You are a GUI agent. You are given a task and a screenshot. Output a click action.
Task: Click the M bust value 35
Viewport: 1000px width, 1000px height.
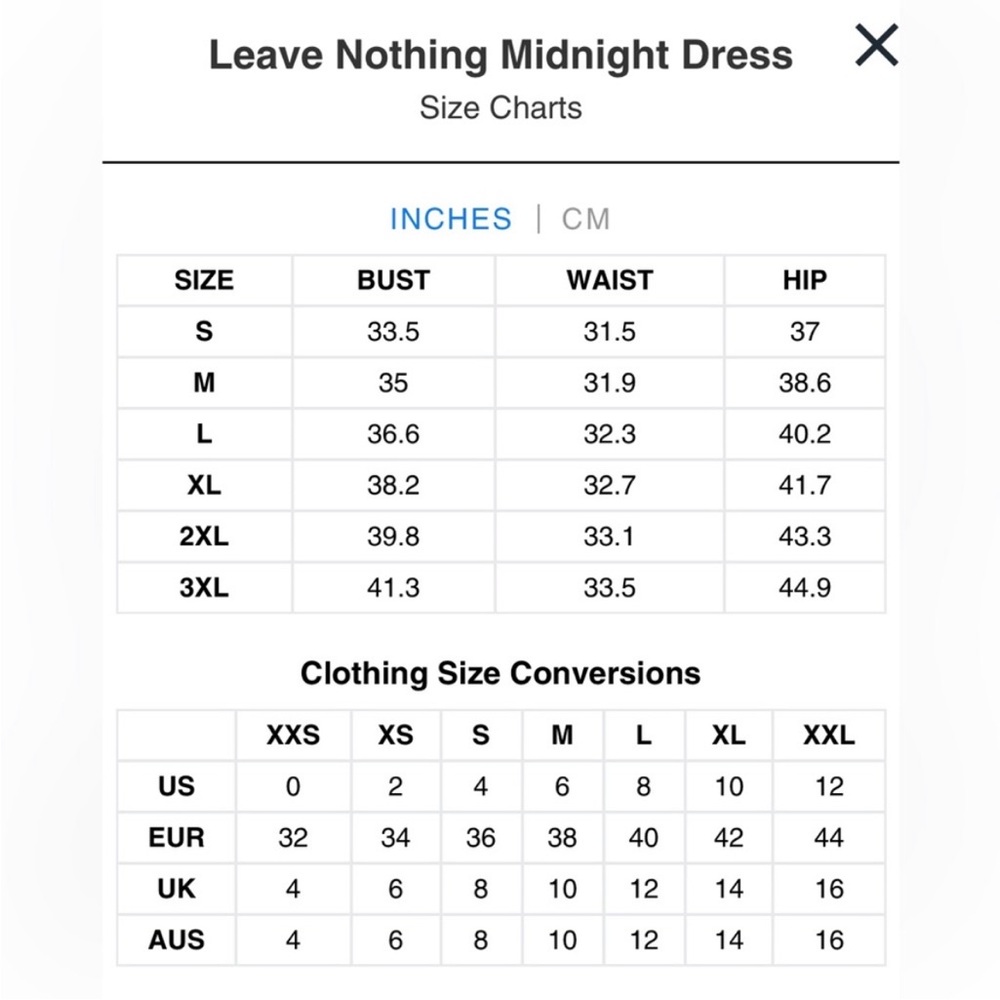click(393, 383)
